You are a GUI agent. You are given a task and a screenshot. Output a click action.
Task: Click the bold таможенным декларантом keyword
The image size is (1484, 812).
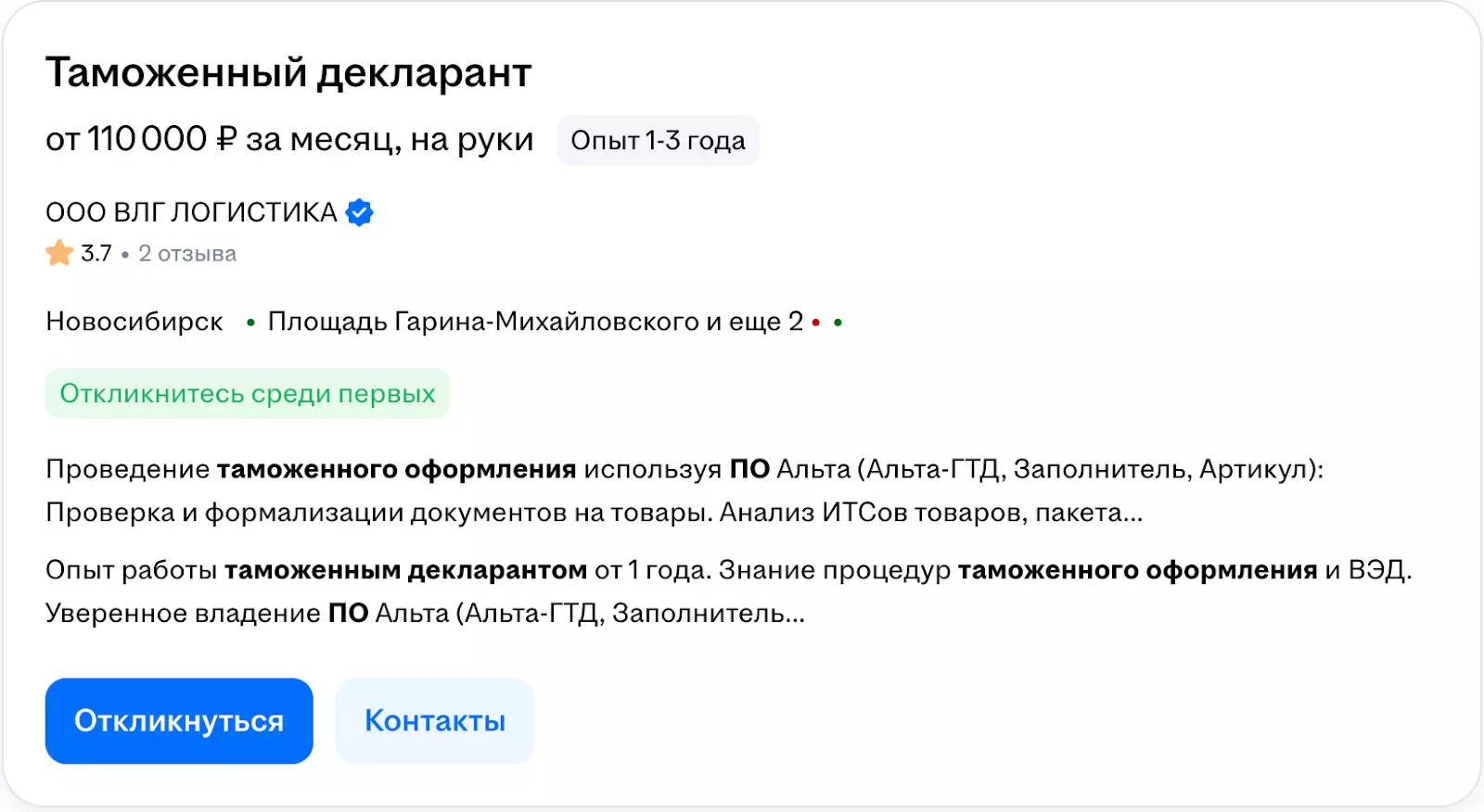pos(405,570)
